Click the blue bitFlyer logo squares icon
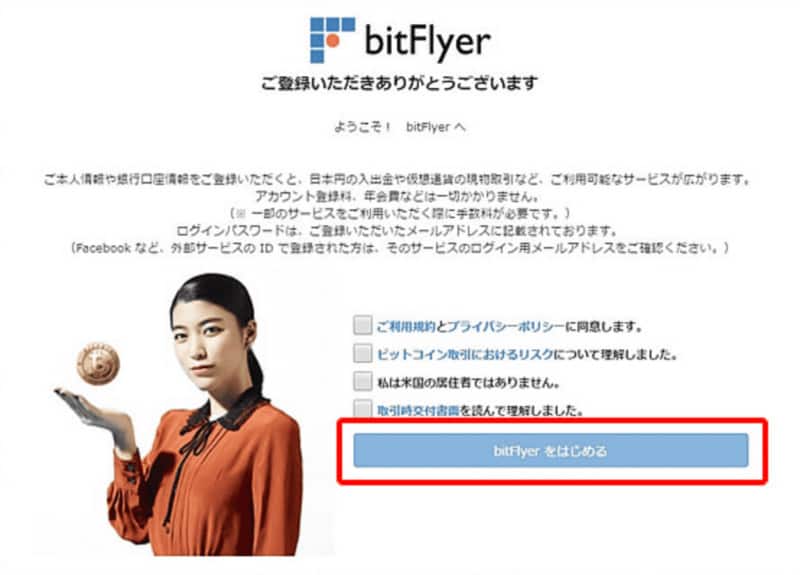 coord(332,40)
